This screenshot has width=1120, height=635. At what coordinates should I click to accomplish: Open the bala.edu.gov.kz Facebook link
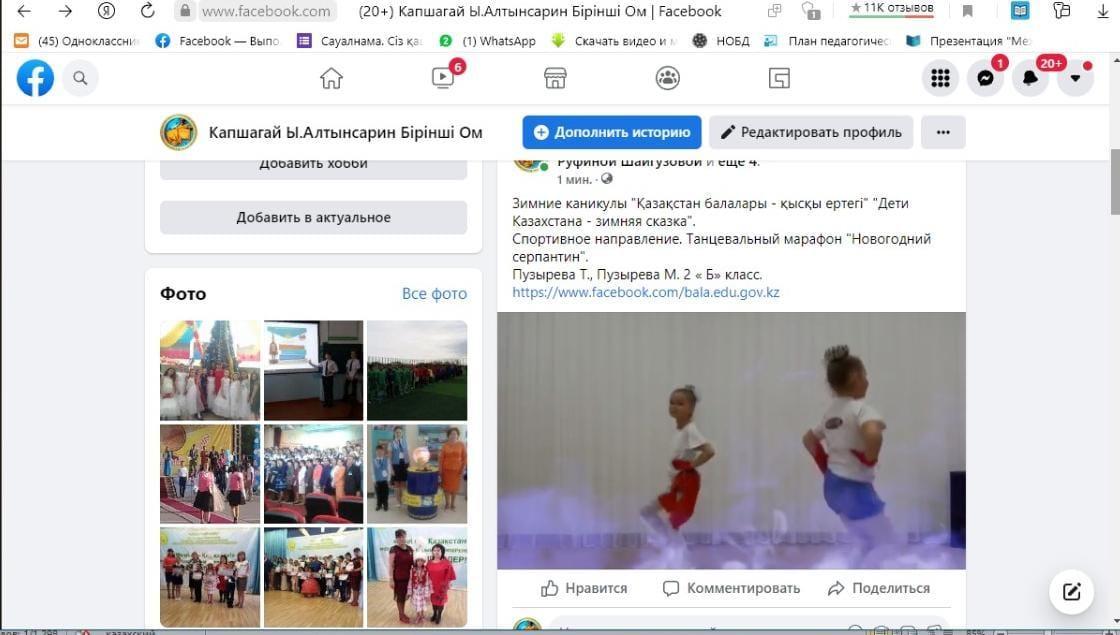(645, 292)
